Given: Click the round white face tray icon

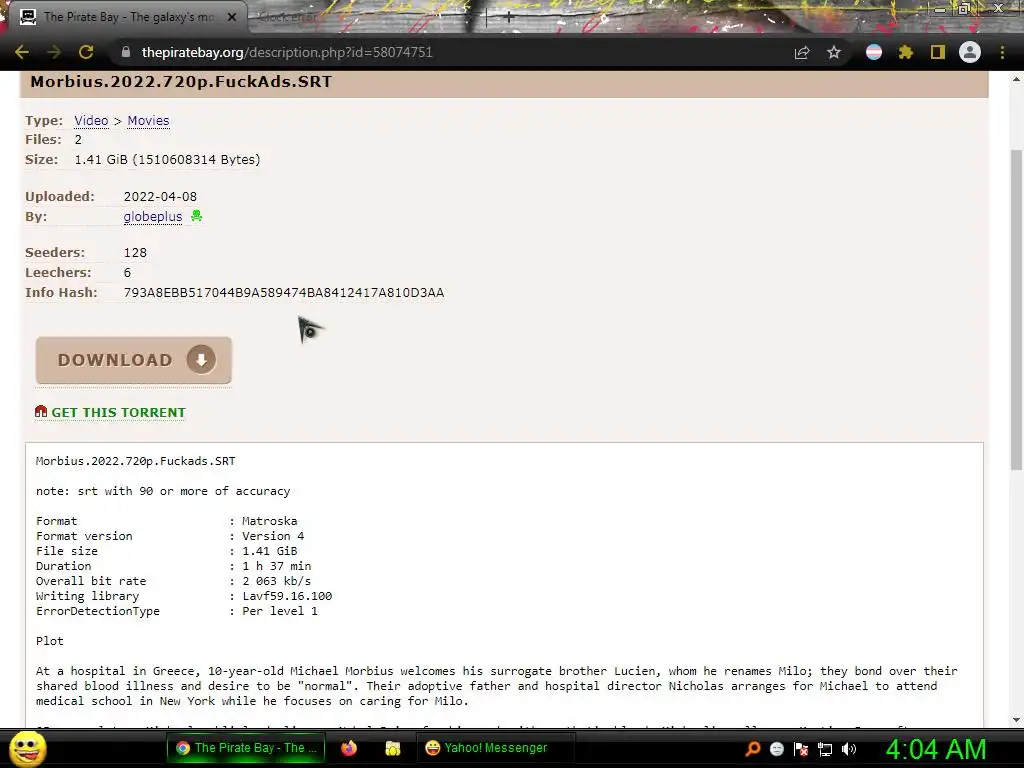Looking at the screenshot, I should (776, 749).
